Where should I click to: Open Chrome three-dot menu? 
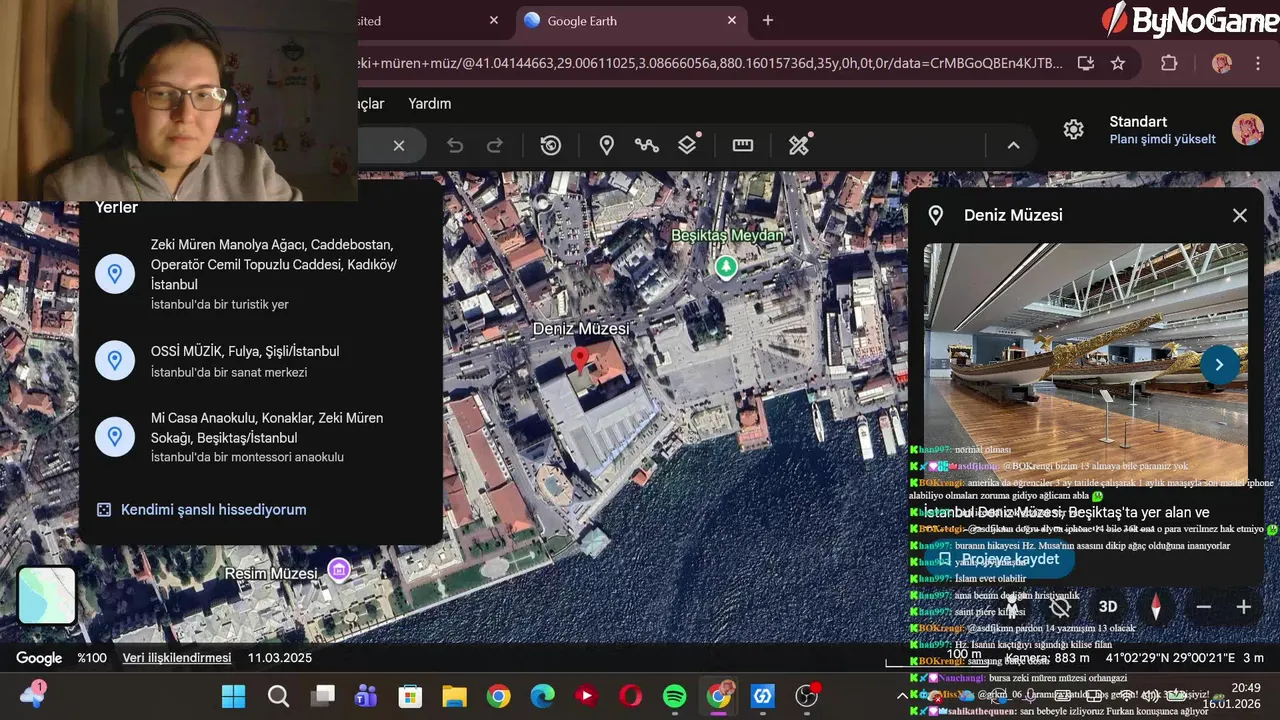tap(1258, 64)
